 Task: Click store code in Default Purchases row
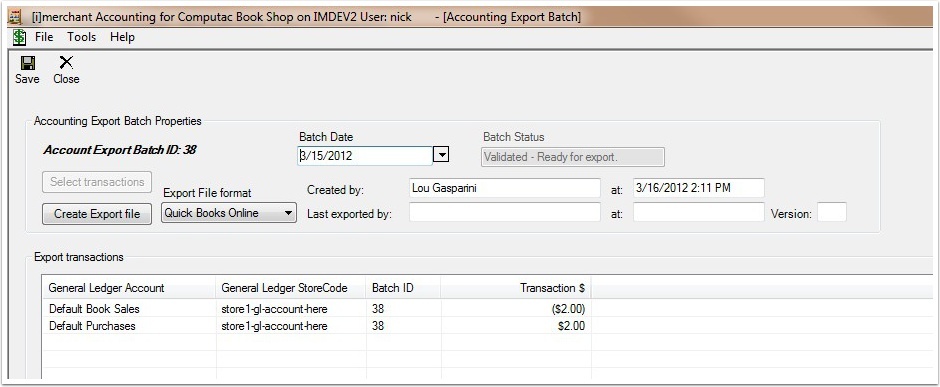click(x=275, y=326)
